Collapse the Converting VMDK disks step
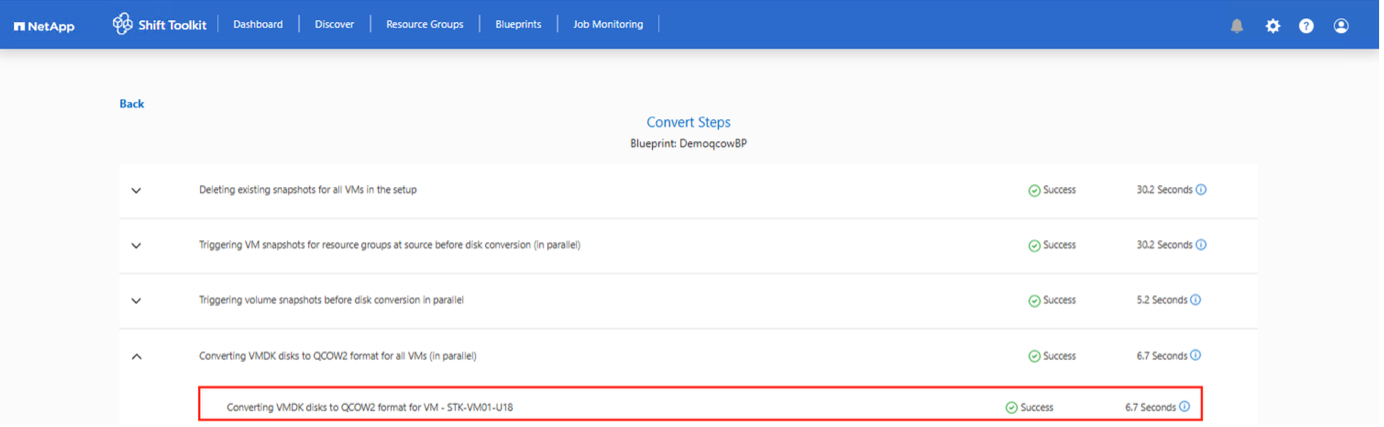 pos(137,356)
